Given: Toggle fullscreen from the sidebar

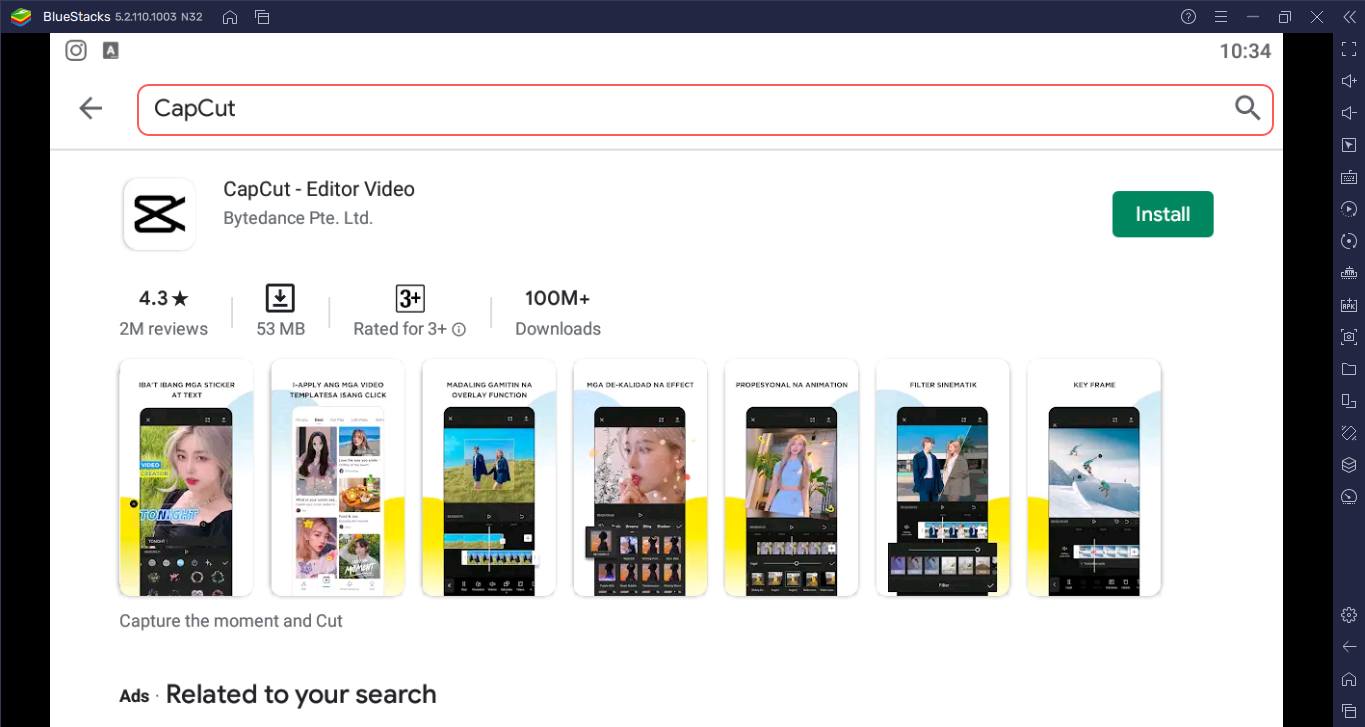Looking at the screenshot, I should [x=1349, y=49].
